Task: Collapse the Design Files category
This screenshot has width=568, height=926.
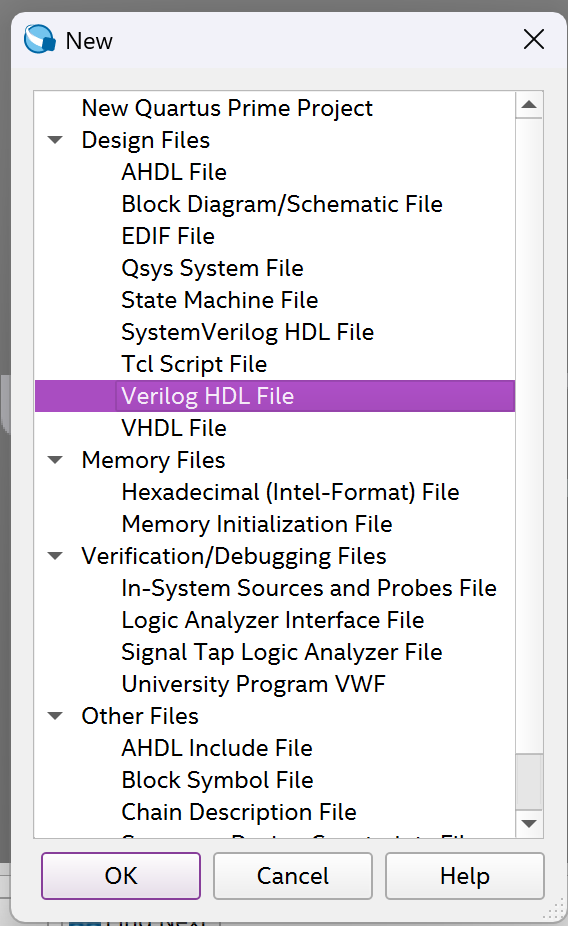Action: pyautogui.click(x=55, y=141)
